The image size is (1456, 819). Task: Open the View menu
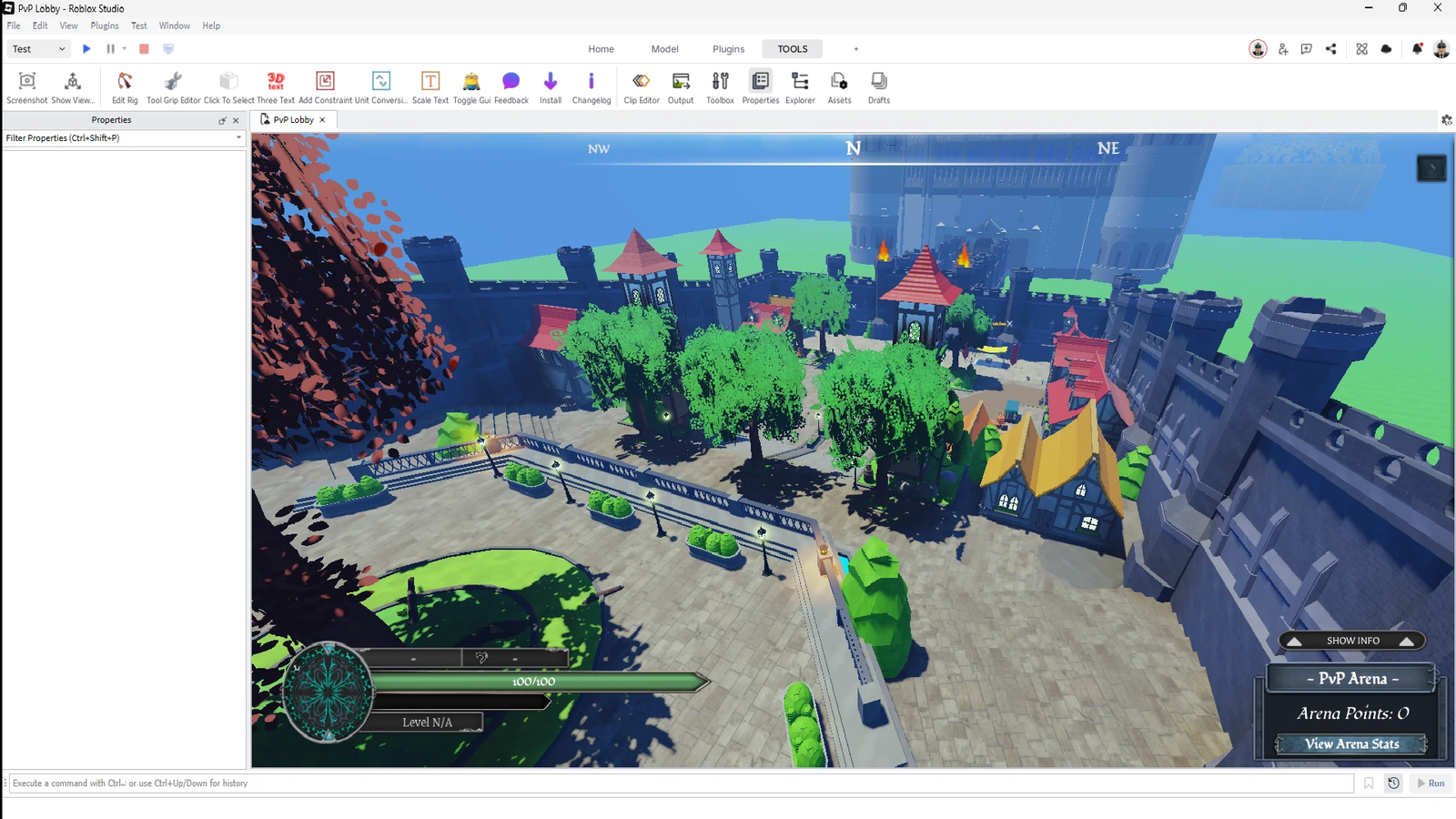point(68,25)
